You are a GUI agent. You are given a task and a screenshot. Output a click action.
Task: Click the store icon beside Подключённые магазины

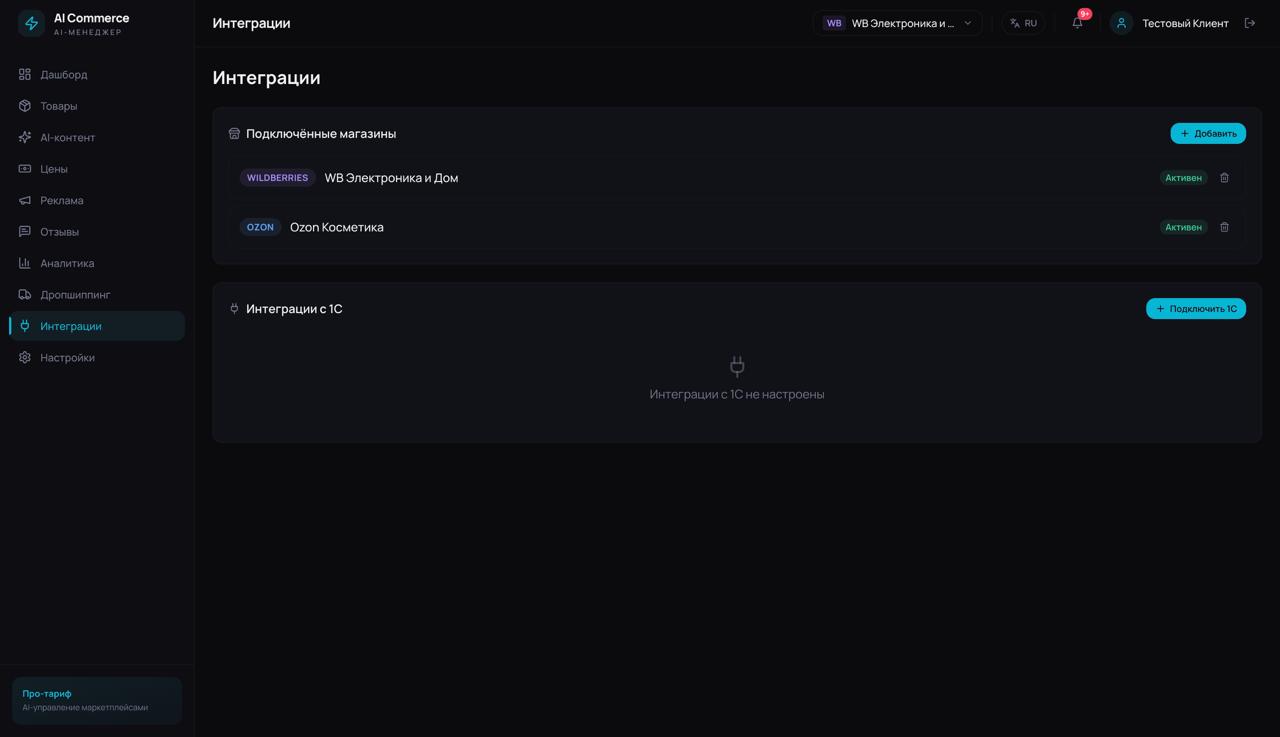tap(234, 134)
